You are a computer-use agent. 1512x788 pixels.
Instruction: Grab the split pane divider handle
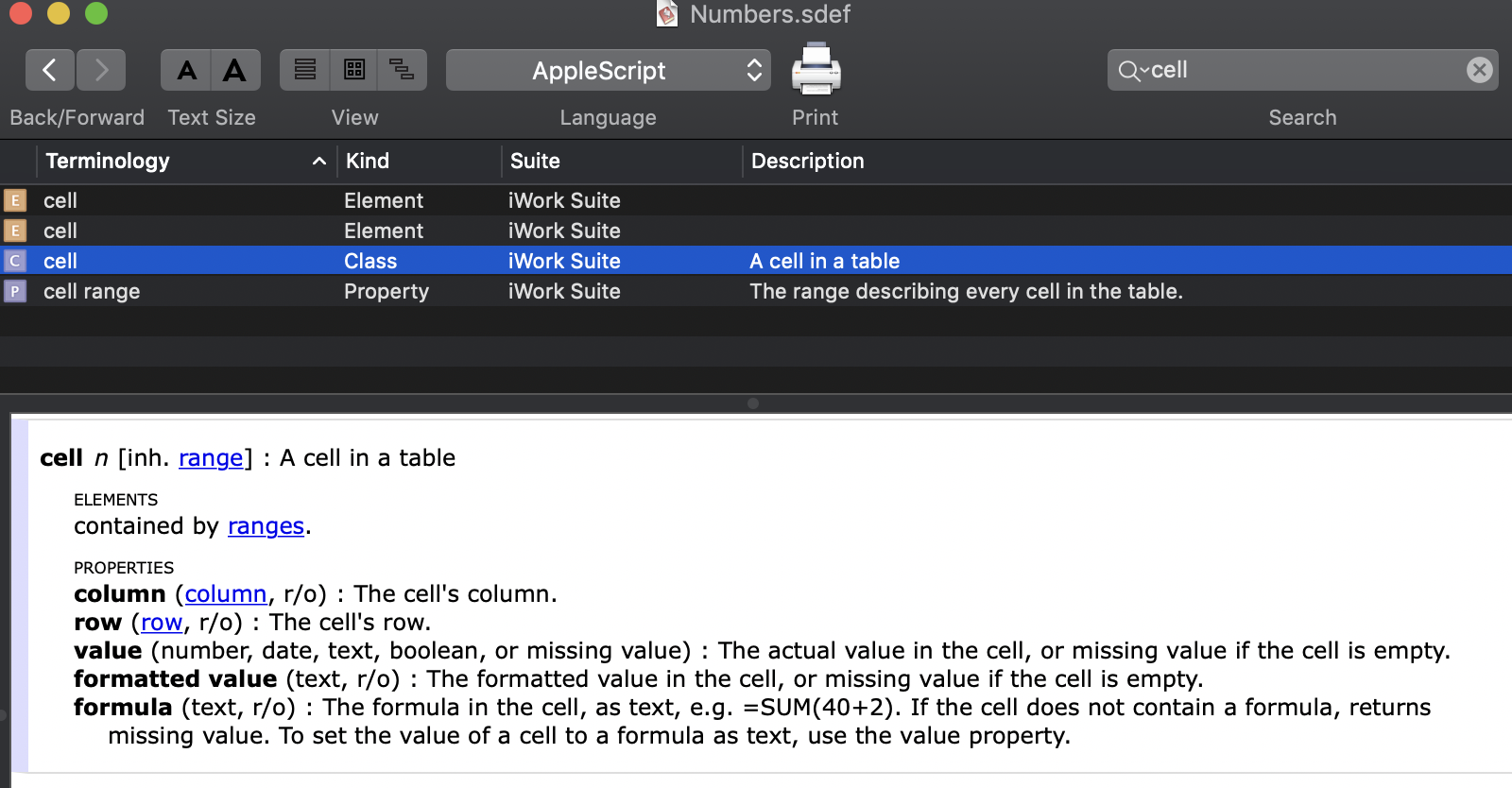[x=753, y=403]
